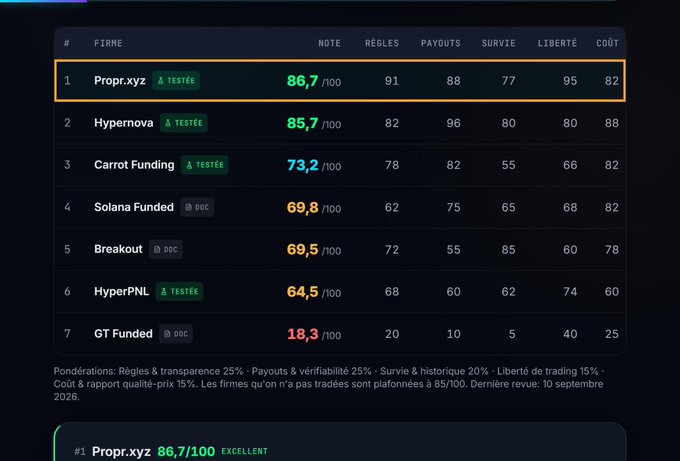Click Propr.xyz's Liberté value 95

pos(570,81)
